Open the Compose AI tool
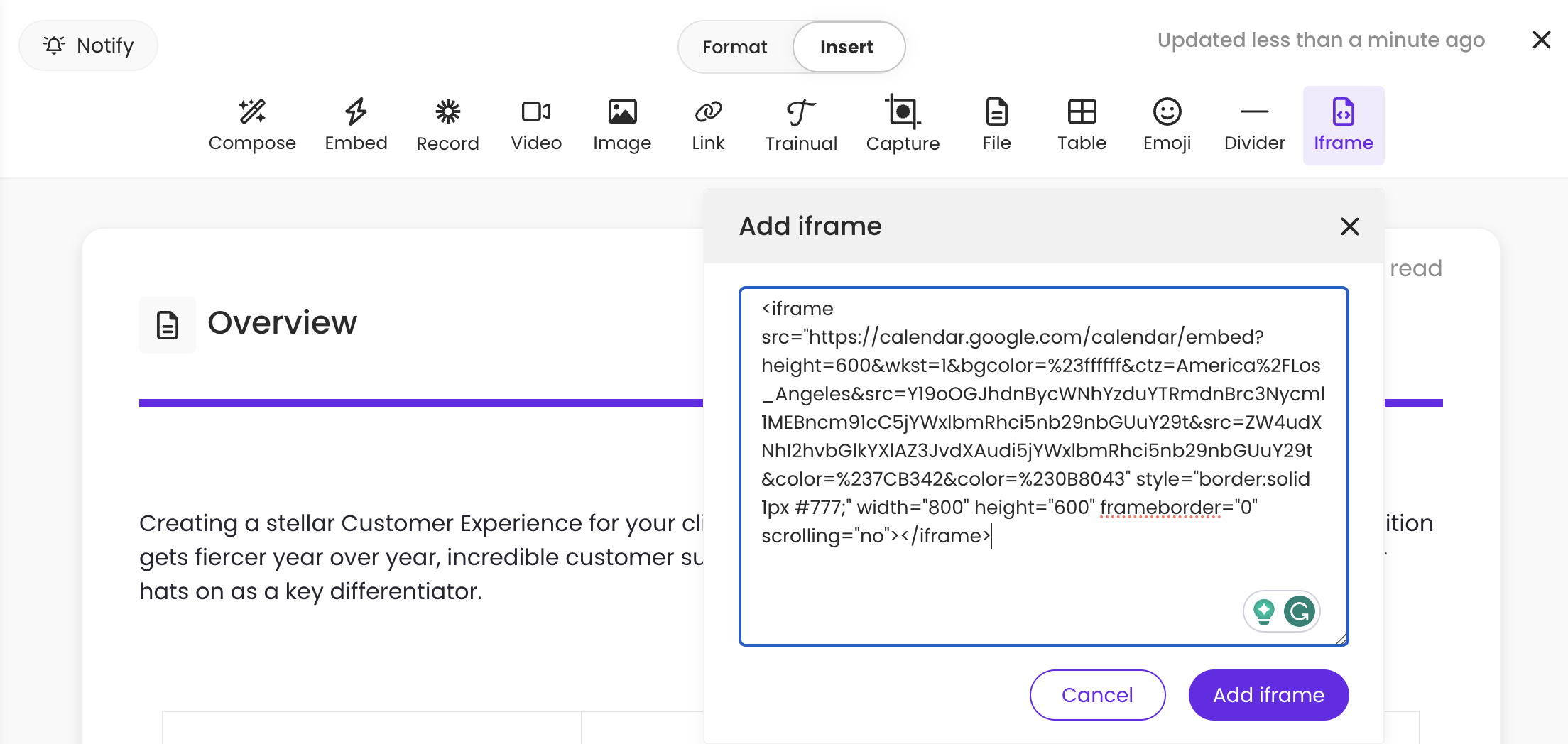 [252, 125]
